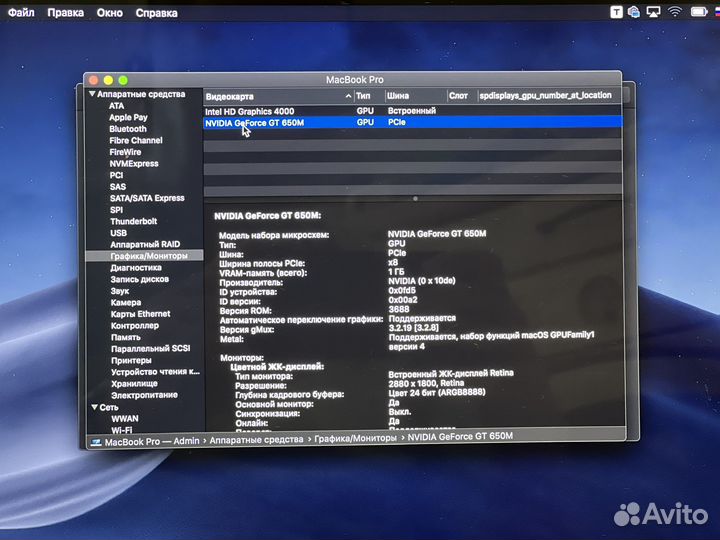Select FireWire in the sidebar
This screenshot has width=720, height=540.
(x=125, y=152)
